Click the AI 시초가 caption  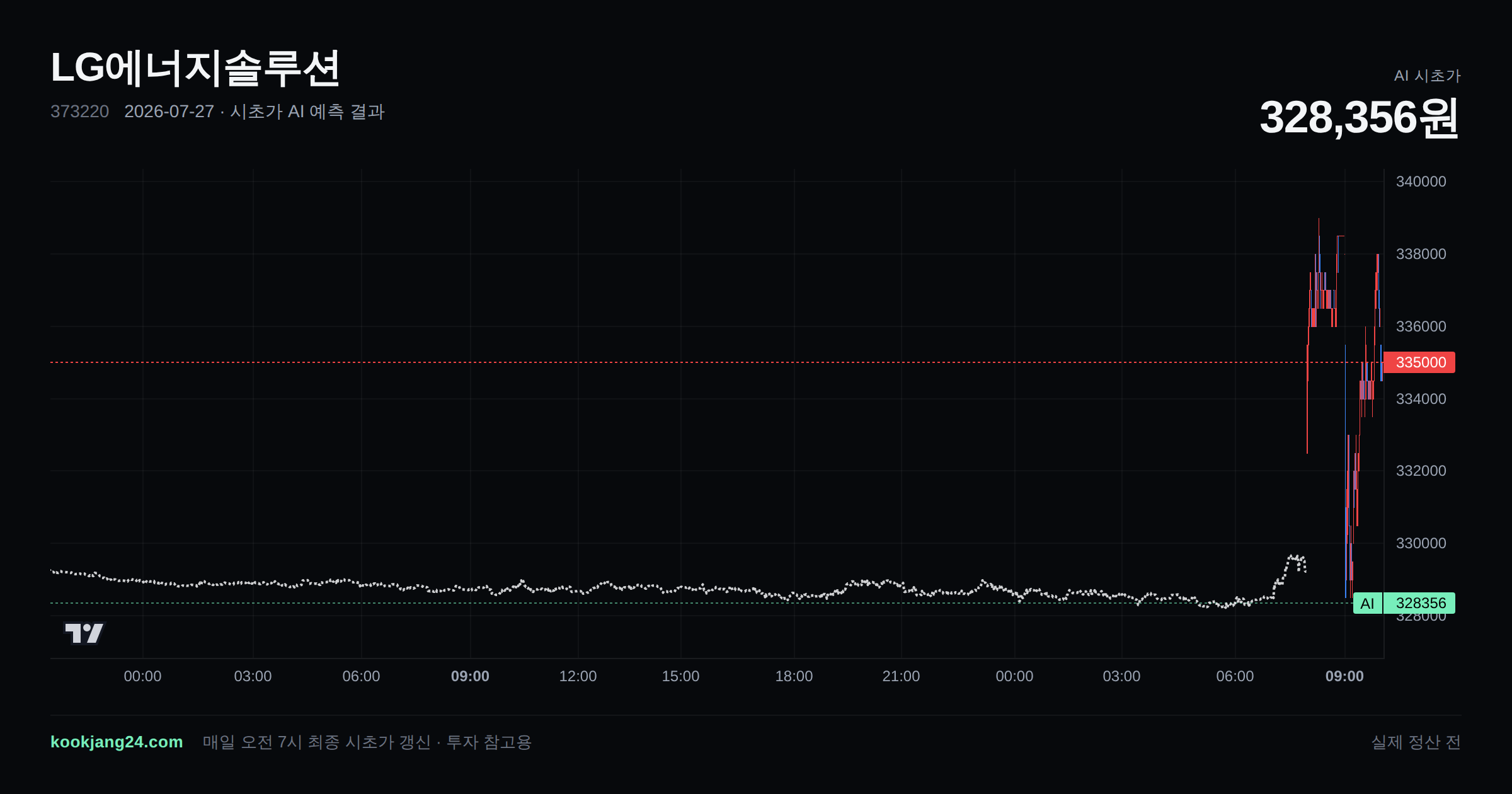(1427, 76)
